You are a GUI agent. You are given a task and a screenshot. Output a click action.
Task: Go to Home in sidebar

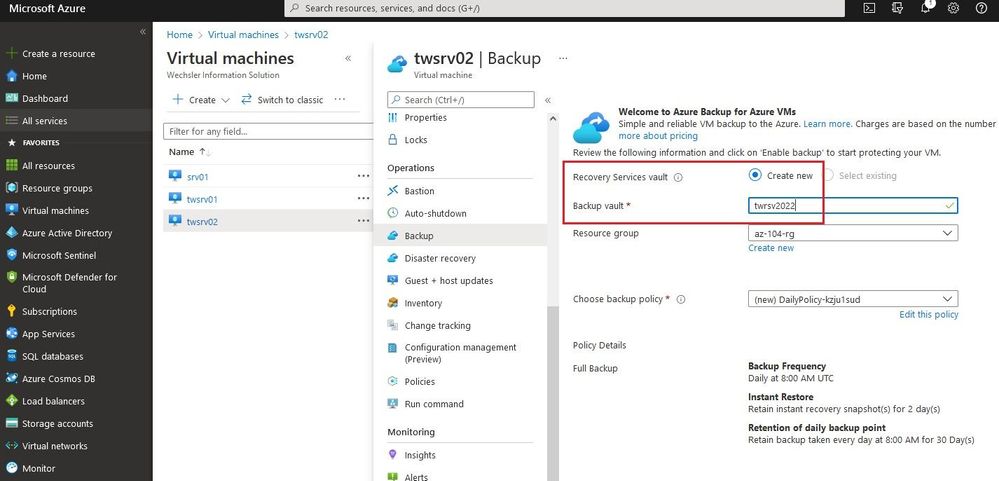(34, 76)
